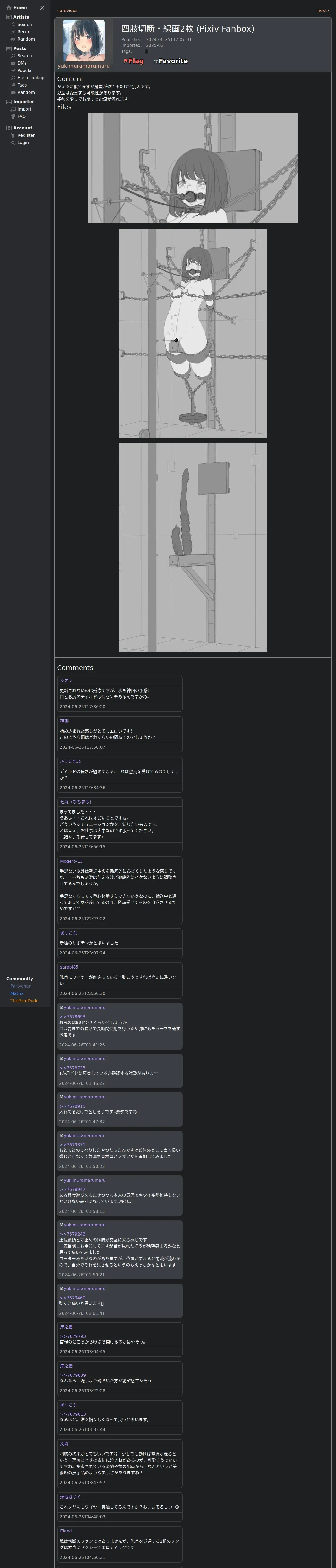Image resolution: width=336 pixels, height=1568 pixels.
Task: Select comment timestamp 2024-06-26T01:41:26
Action: [82, 1045]
